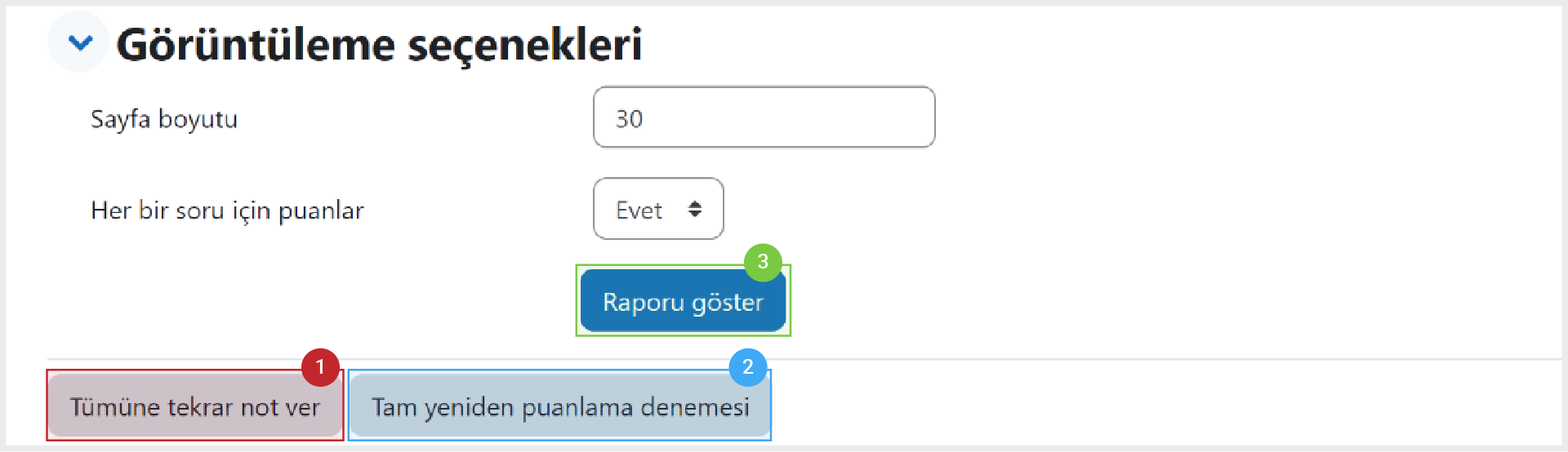Click the red number 1 badge
This screenshot has width=1568, height=452.
click(320, 367)
